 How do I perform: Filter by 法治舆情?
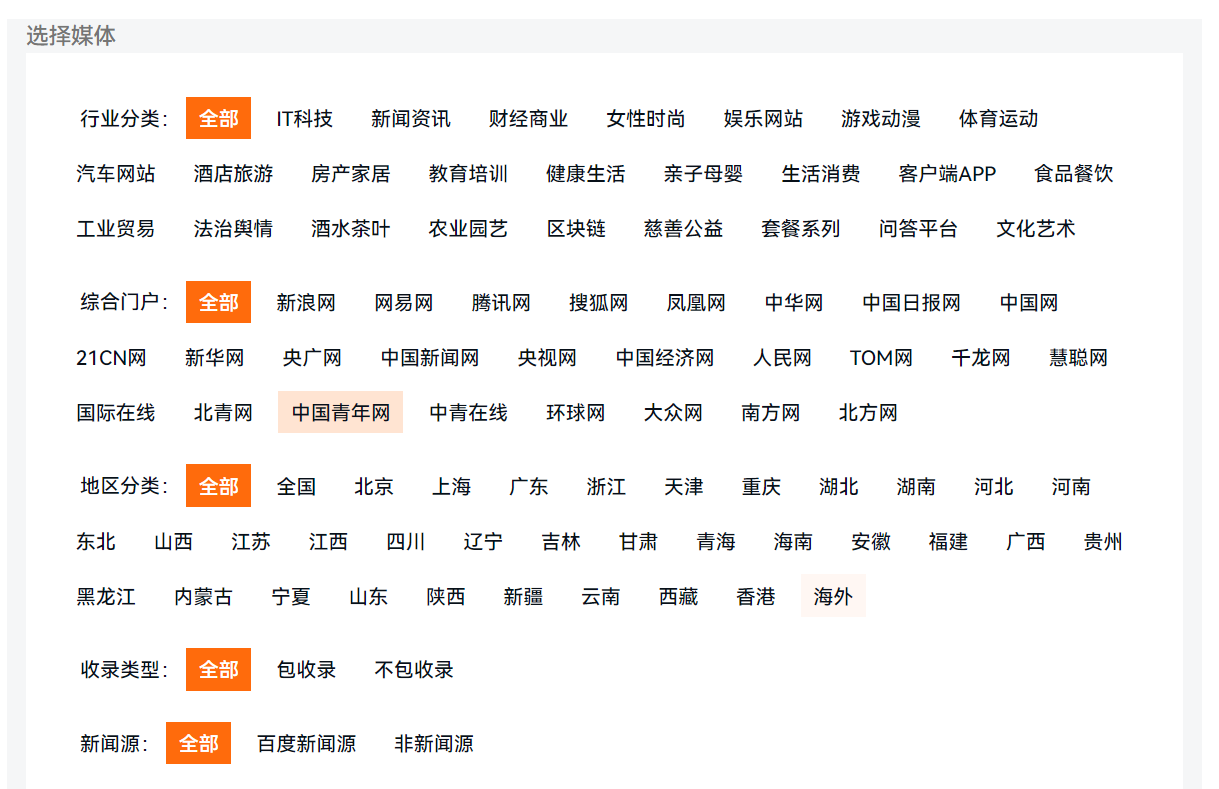tap(233, 228)
